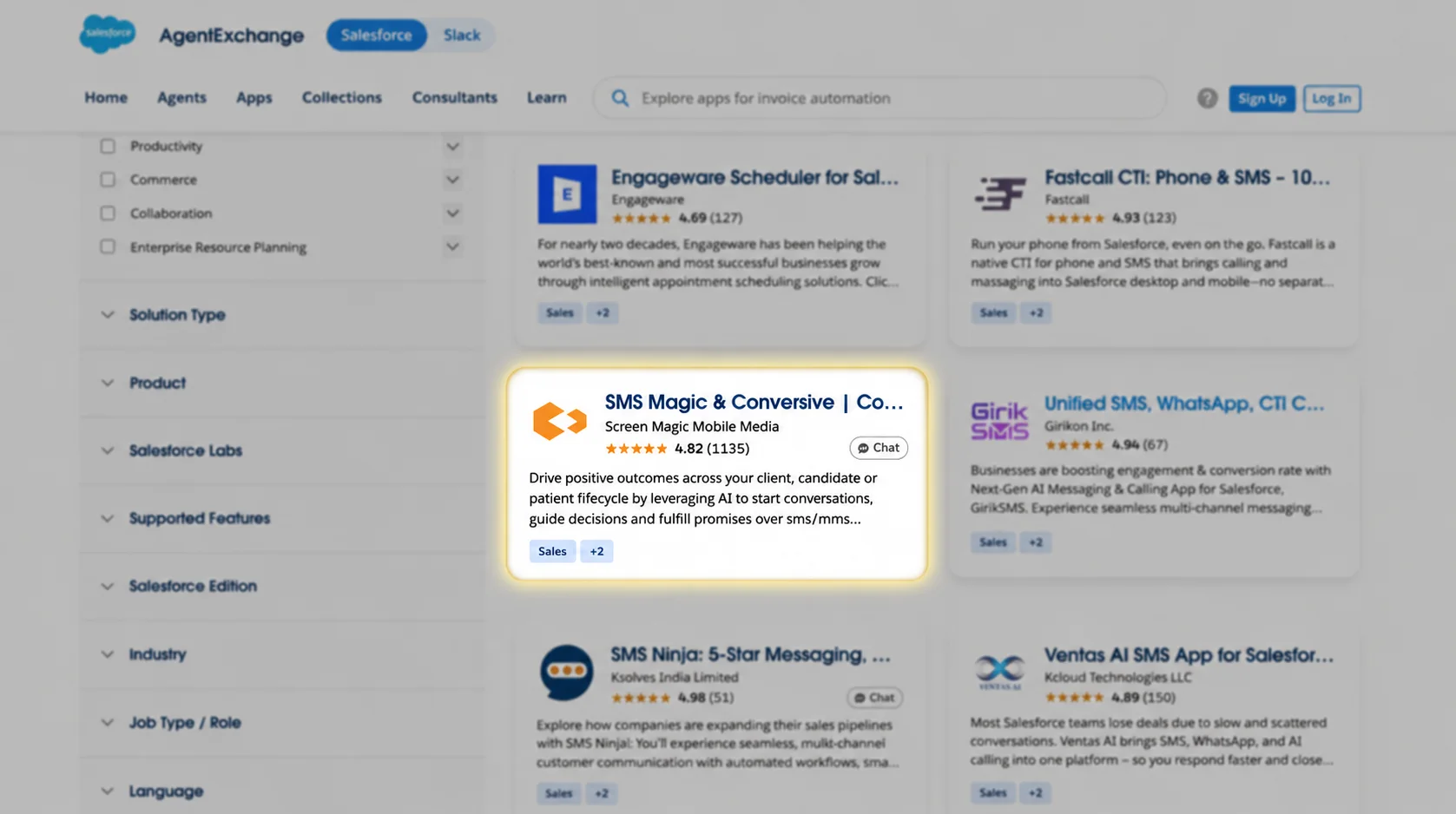This screenshot has width=1456, height=814.
Task: Check the Enterprise Resource Planning checkbox
Action: pos(108,247)
